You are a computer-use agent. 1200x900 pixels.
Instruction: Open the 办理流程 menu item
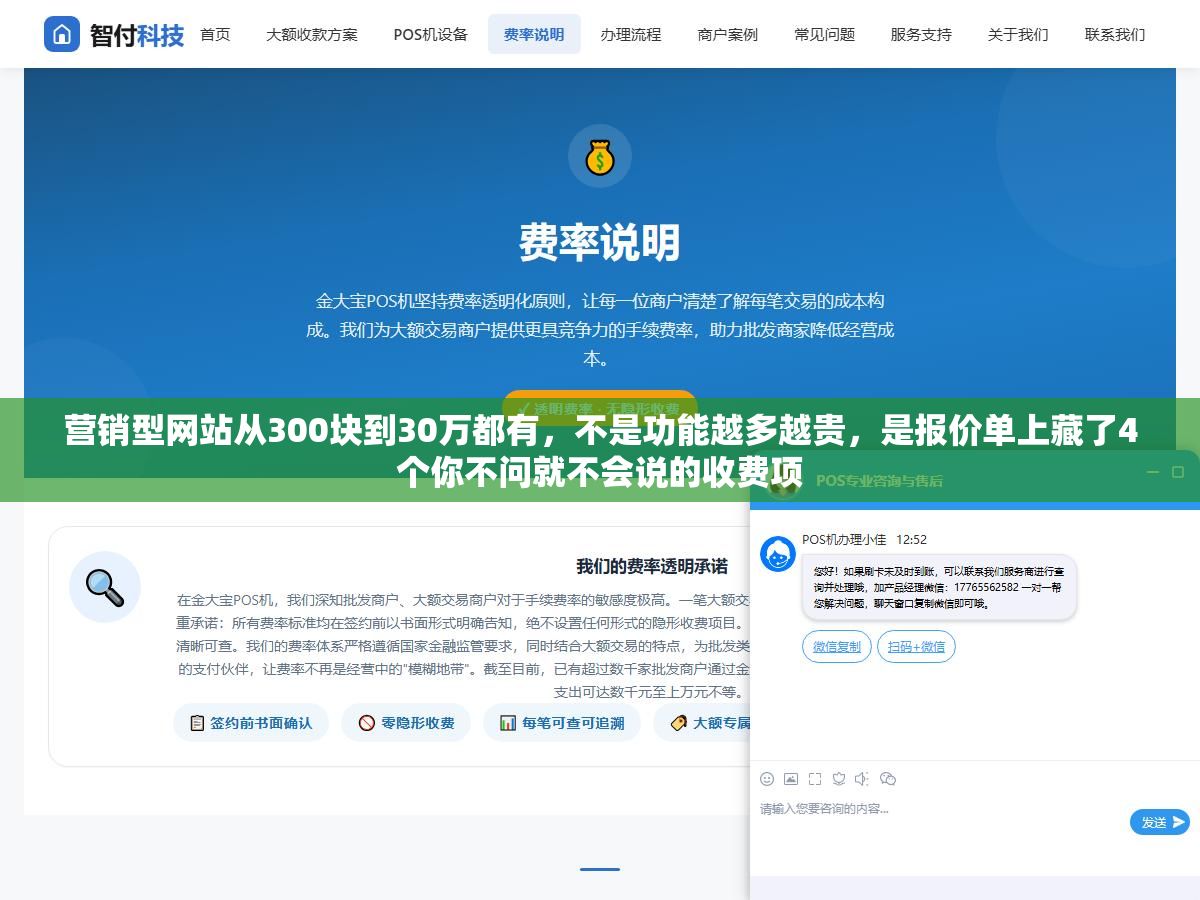tap(631, 34)
